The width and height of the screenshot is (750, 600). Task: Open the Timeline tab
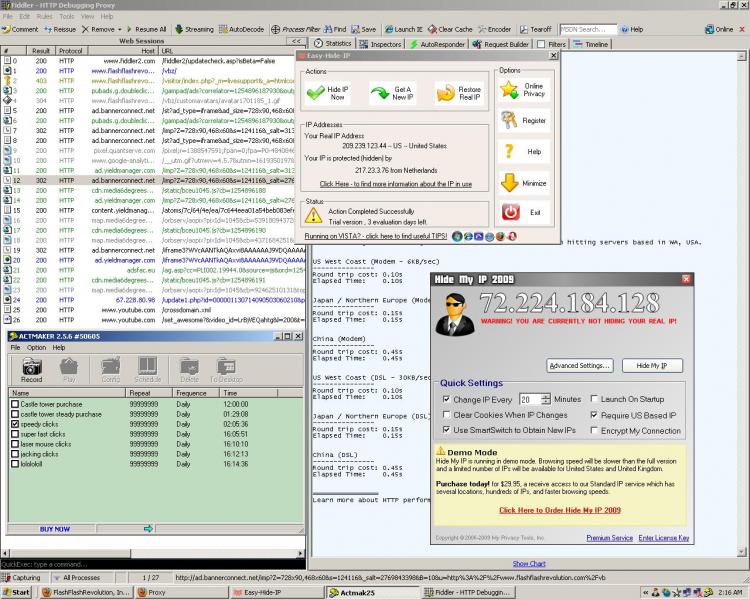(591, 44)
